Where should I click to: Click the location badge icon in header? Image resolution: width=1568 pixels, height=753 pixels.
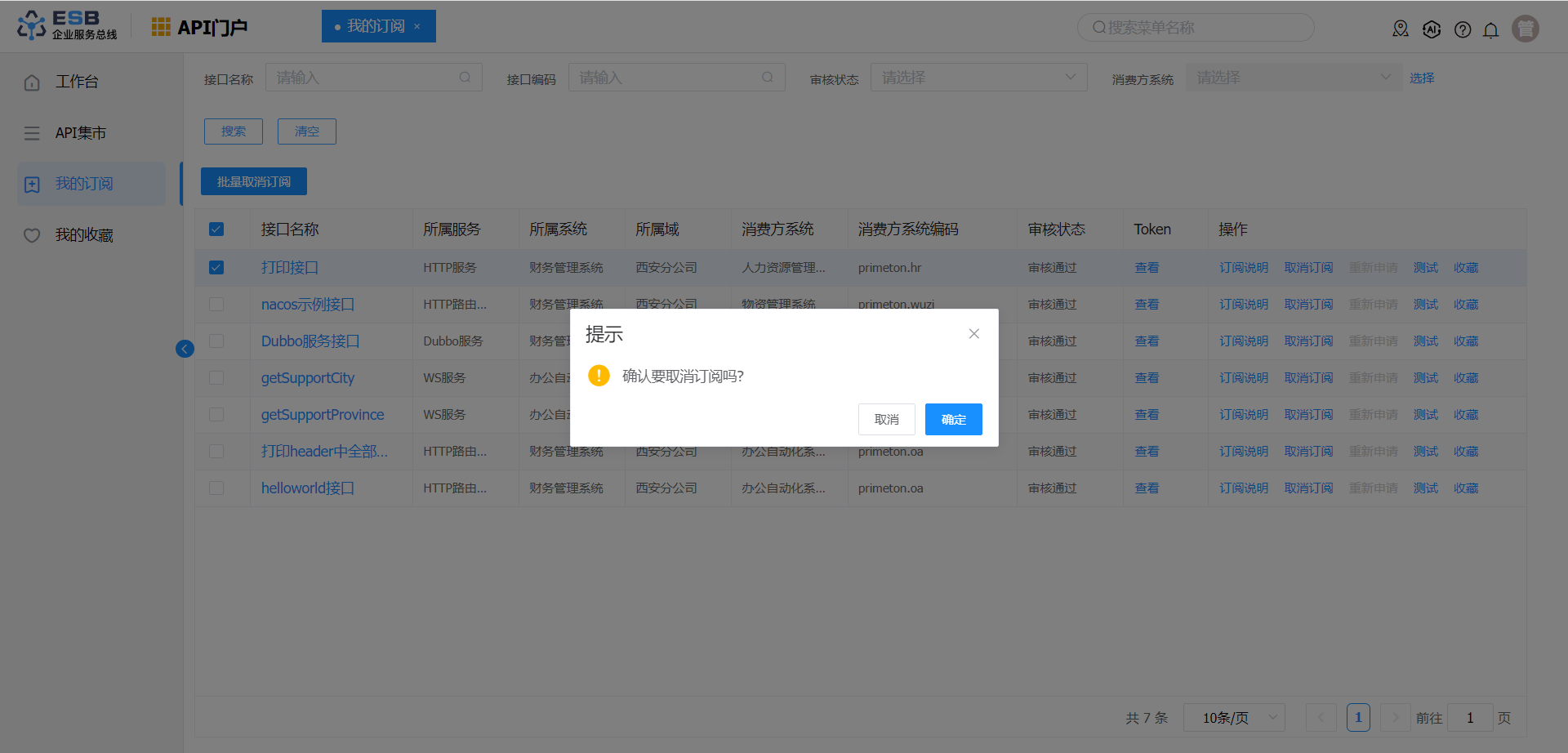1401,29
